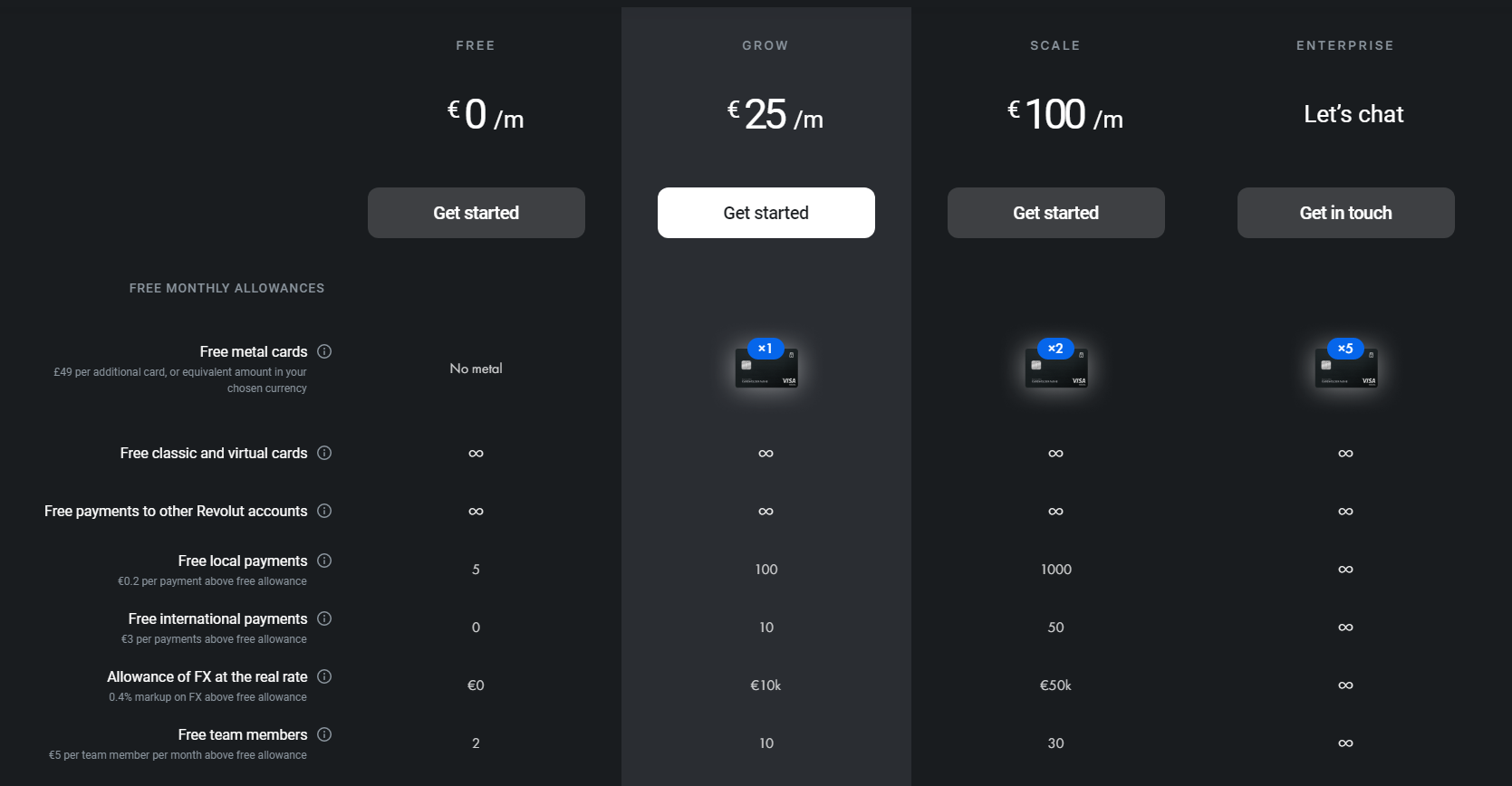
Task: Click the Free metal cards label
Action: click(253, 351)
